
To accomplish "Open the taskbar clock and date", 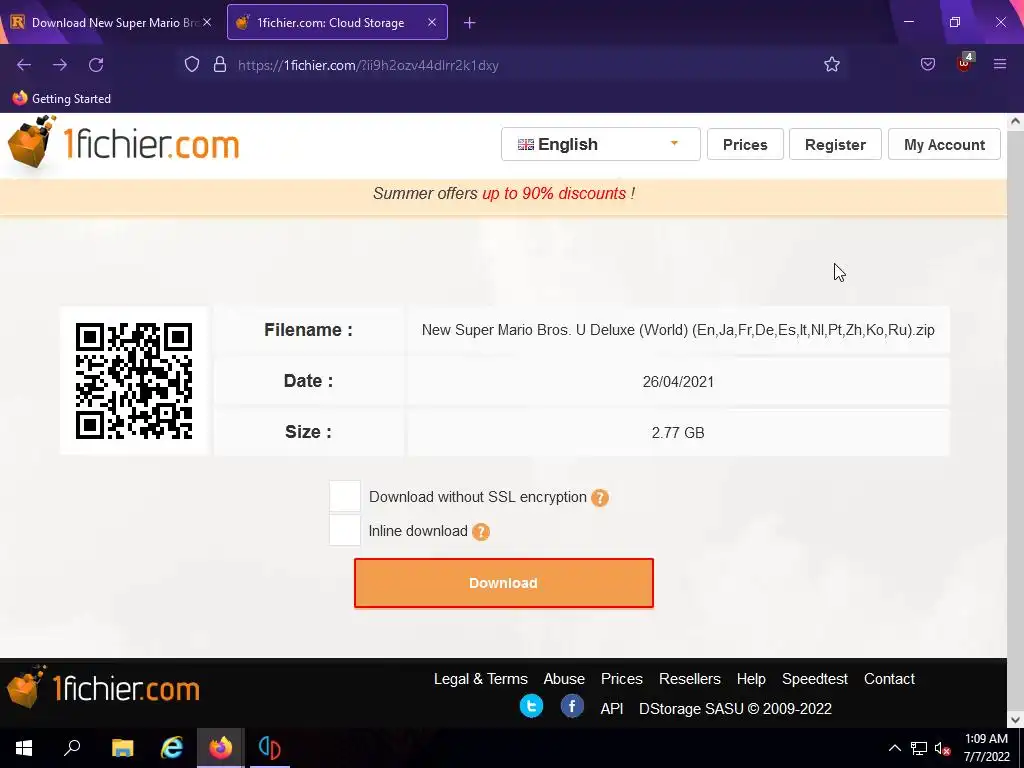I will tap(986, 748).
